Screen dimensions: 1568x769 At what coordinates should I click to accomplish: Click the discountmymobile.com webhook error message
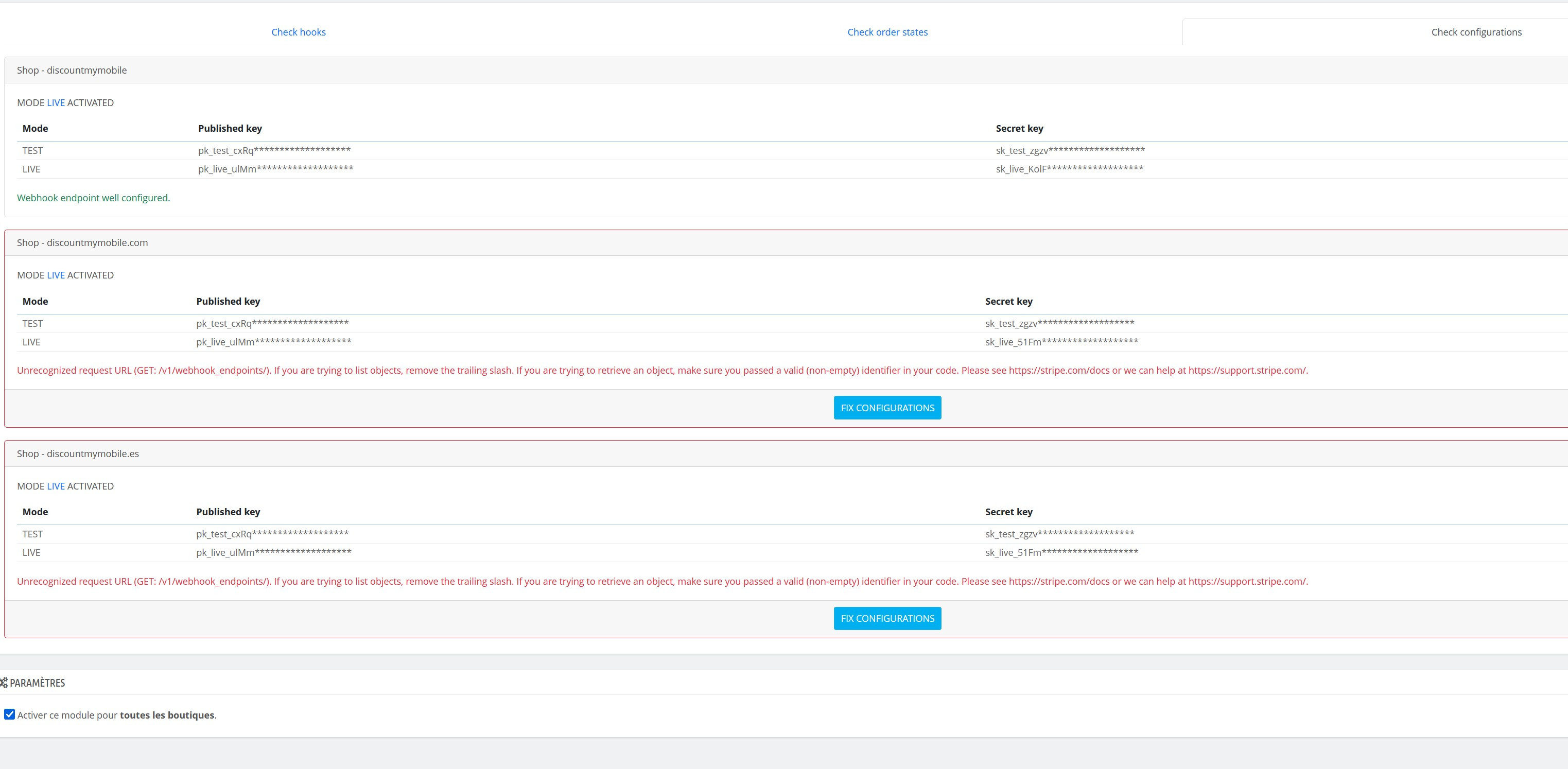[x=661, y=370]
